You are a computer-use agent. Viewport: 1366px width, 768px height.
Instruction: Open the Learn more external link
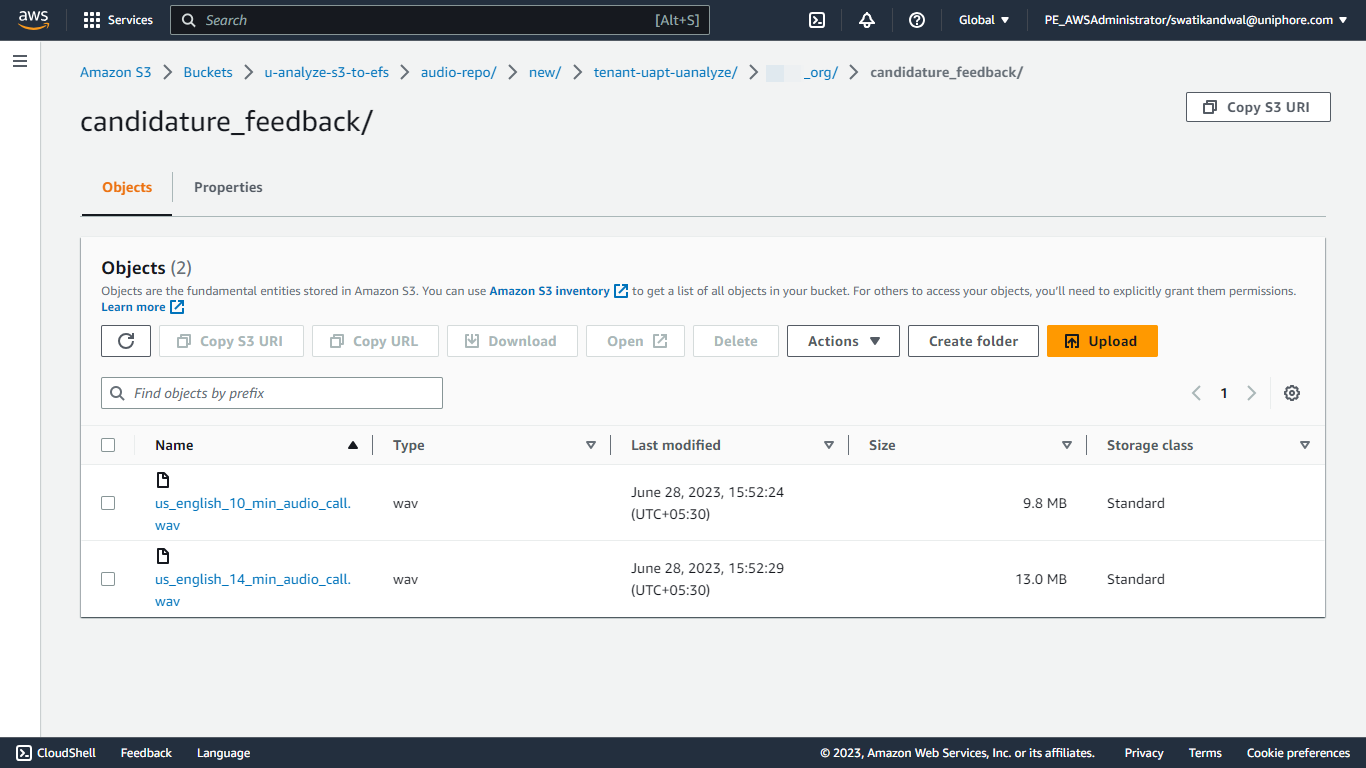coord(143,307)
